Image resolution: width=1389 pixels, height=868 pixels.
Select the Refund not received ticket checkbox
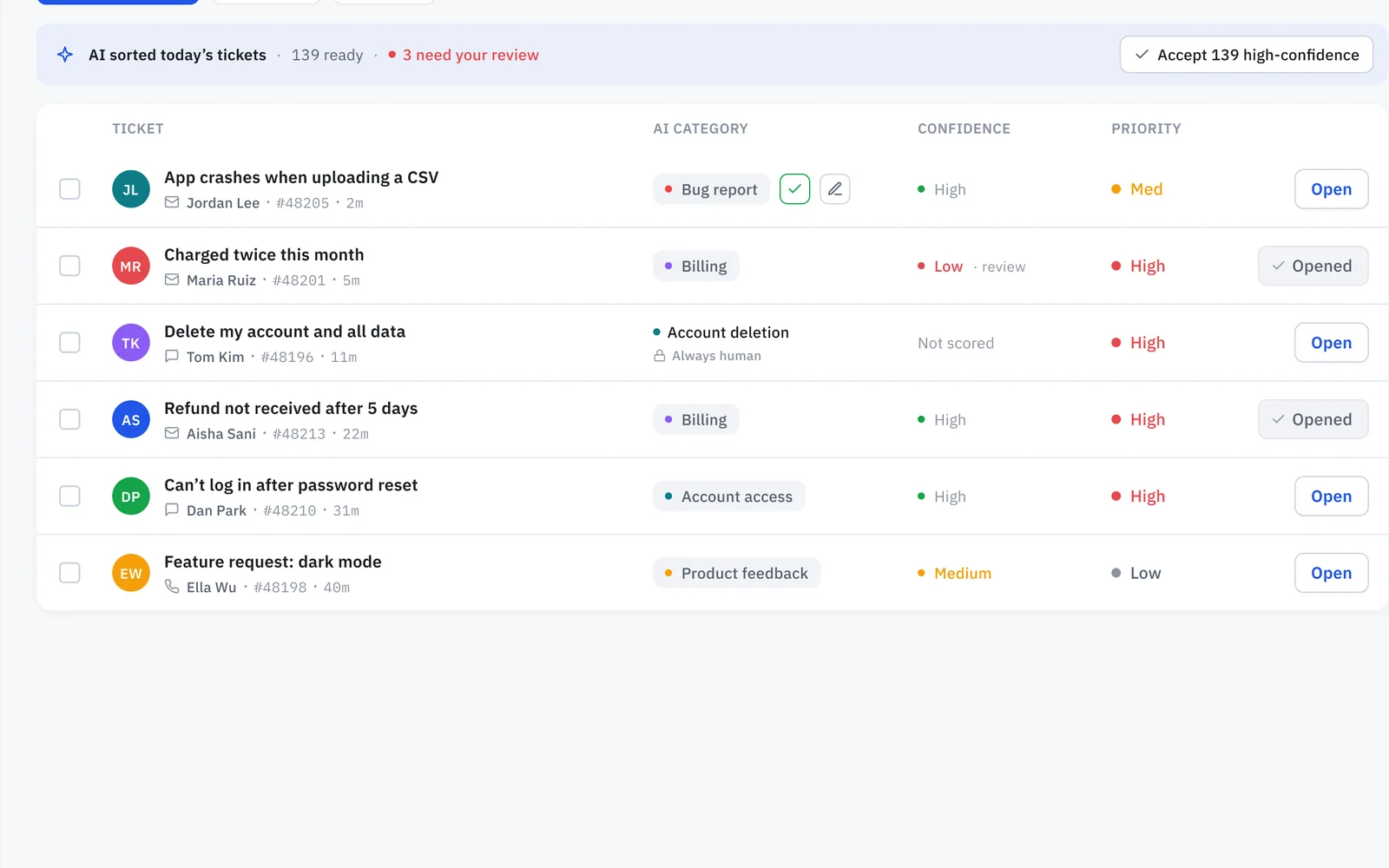(69, 419)
